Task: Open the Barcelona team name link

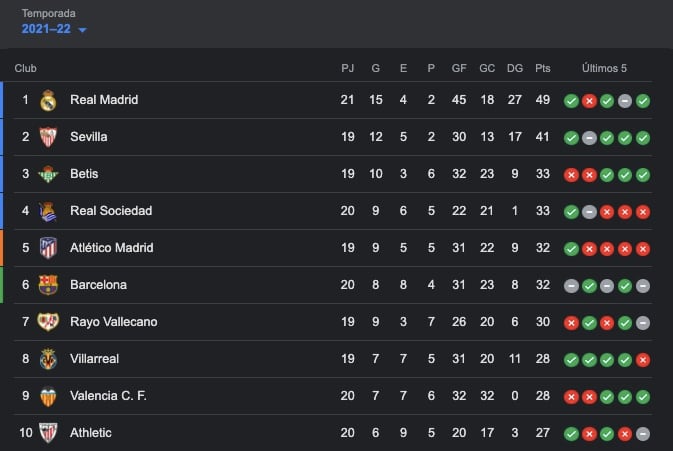Action: [98, 285]
